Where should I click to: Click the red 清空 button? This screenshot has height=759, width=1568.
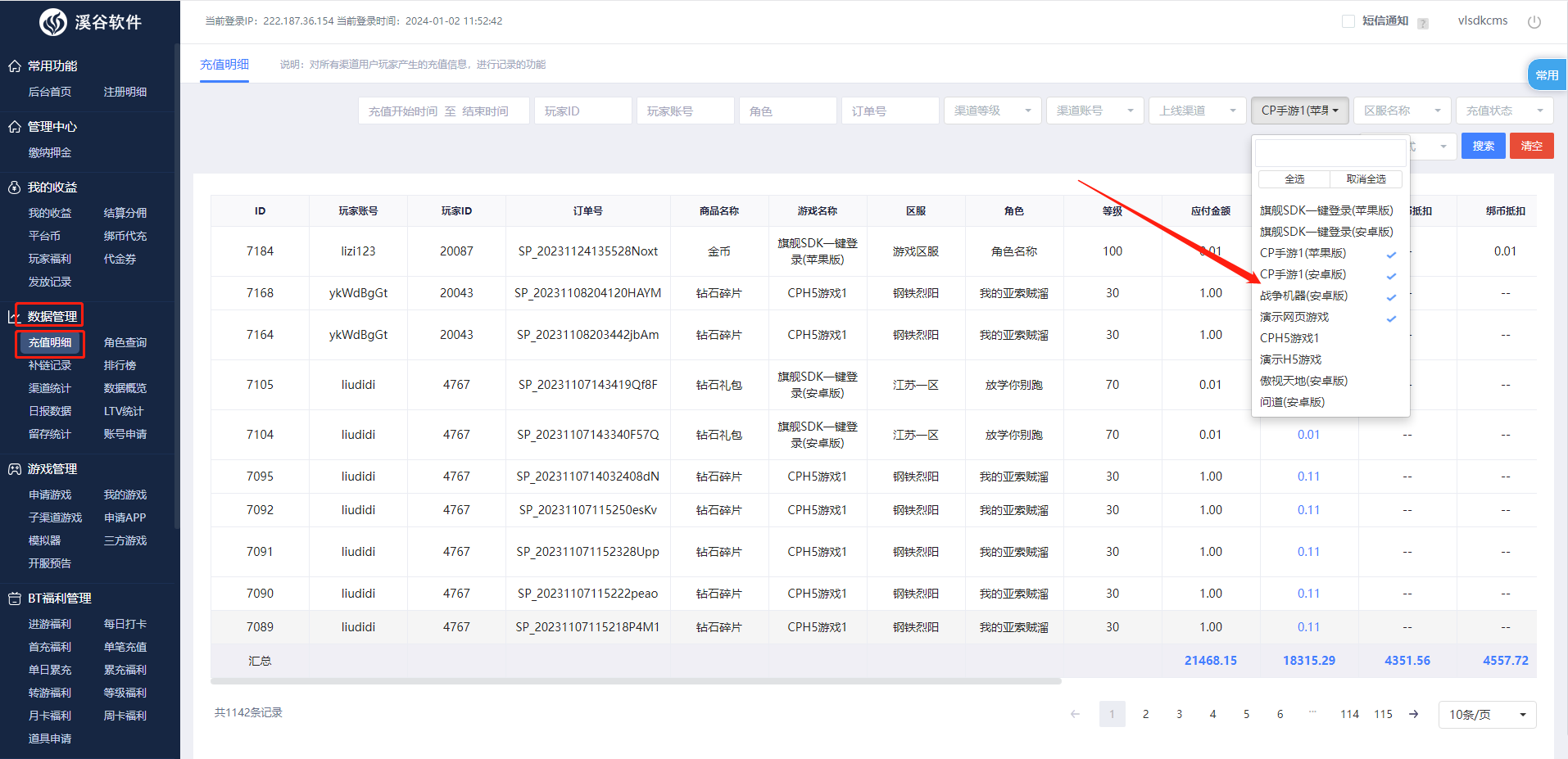[1532, 146]
